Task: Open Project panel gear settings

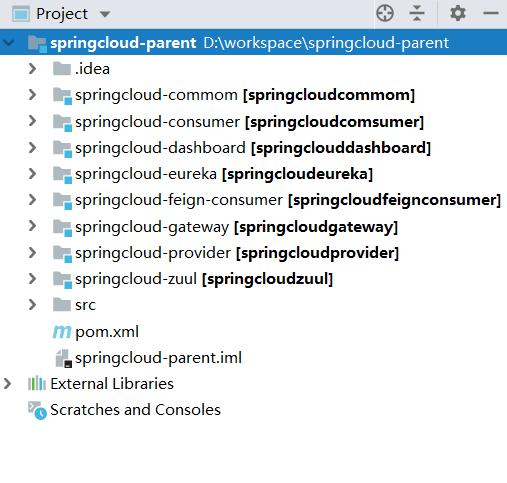Action: click(458, 14)
